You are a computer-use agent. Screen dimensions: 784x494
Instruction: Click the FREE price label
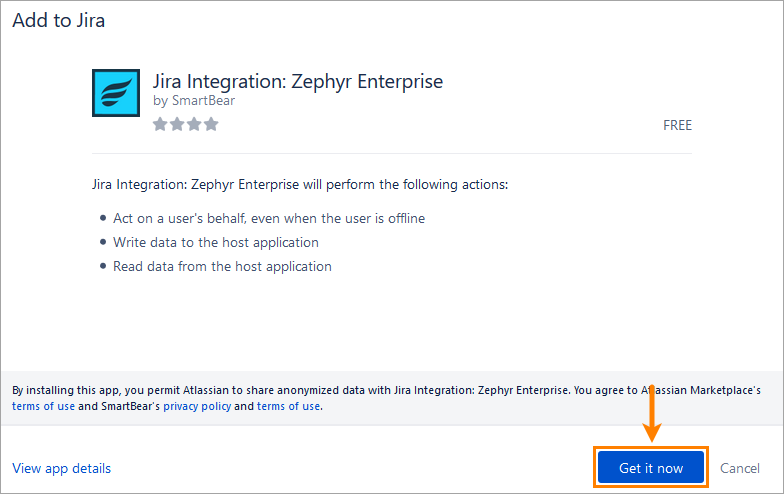coord(677,126)
